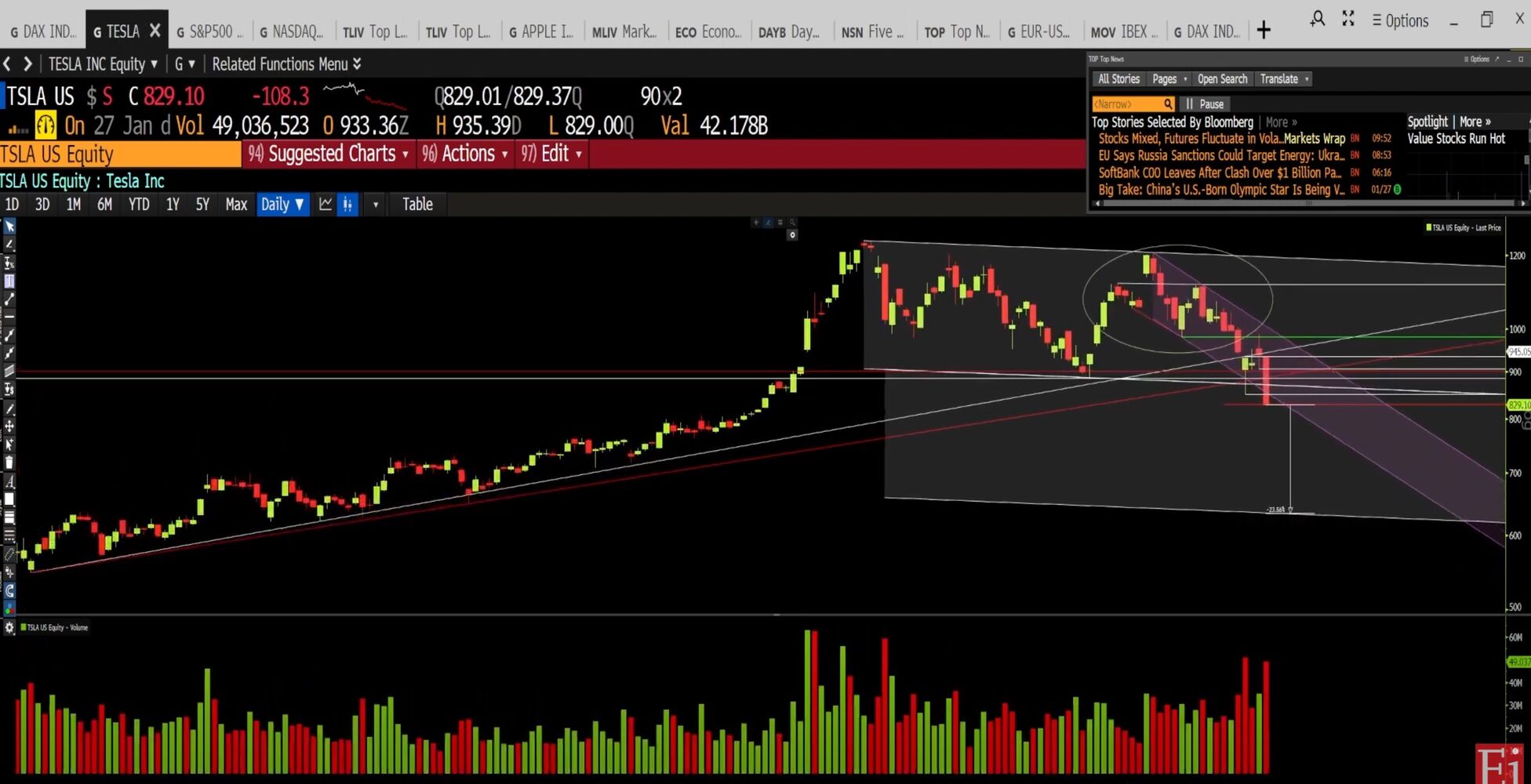This screenshot has height=784, width=1531.
Task: Close the TESLA tab
Action: click(155, 31)
